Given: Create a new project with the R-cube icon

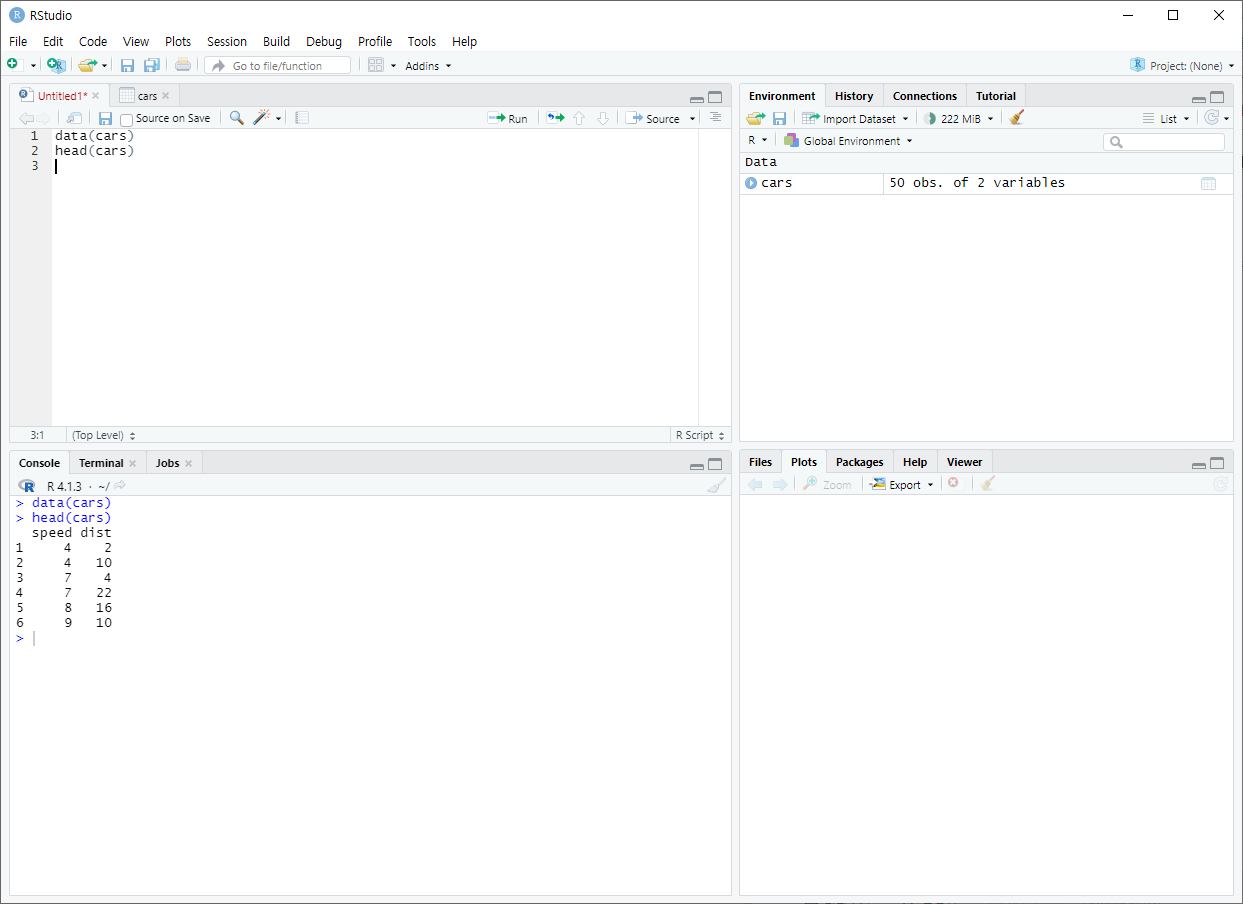Looking at the screenshot, I should pos(56,65).
